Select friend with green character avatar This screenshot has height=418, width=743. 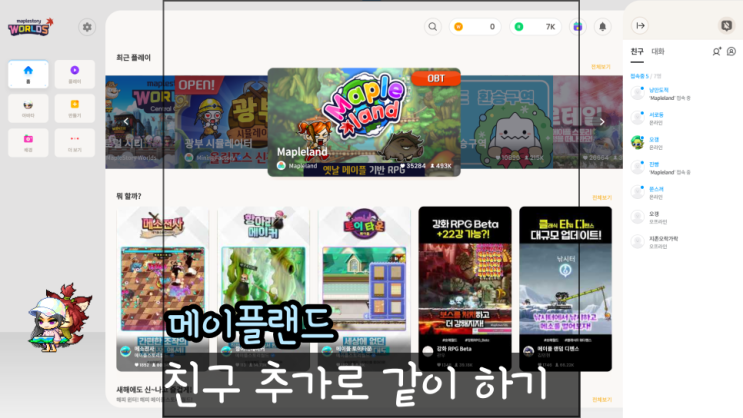pos(682,143)
